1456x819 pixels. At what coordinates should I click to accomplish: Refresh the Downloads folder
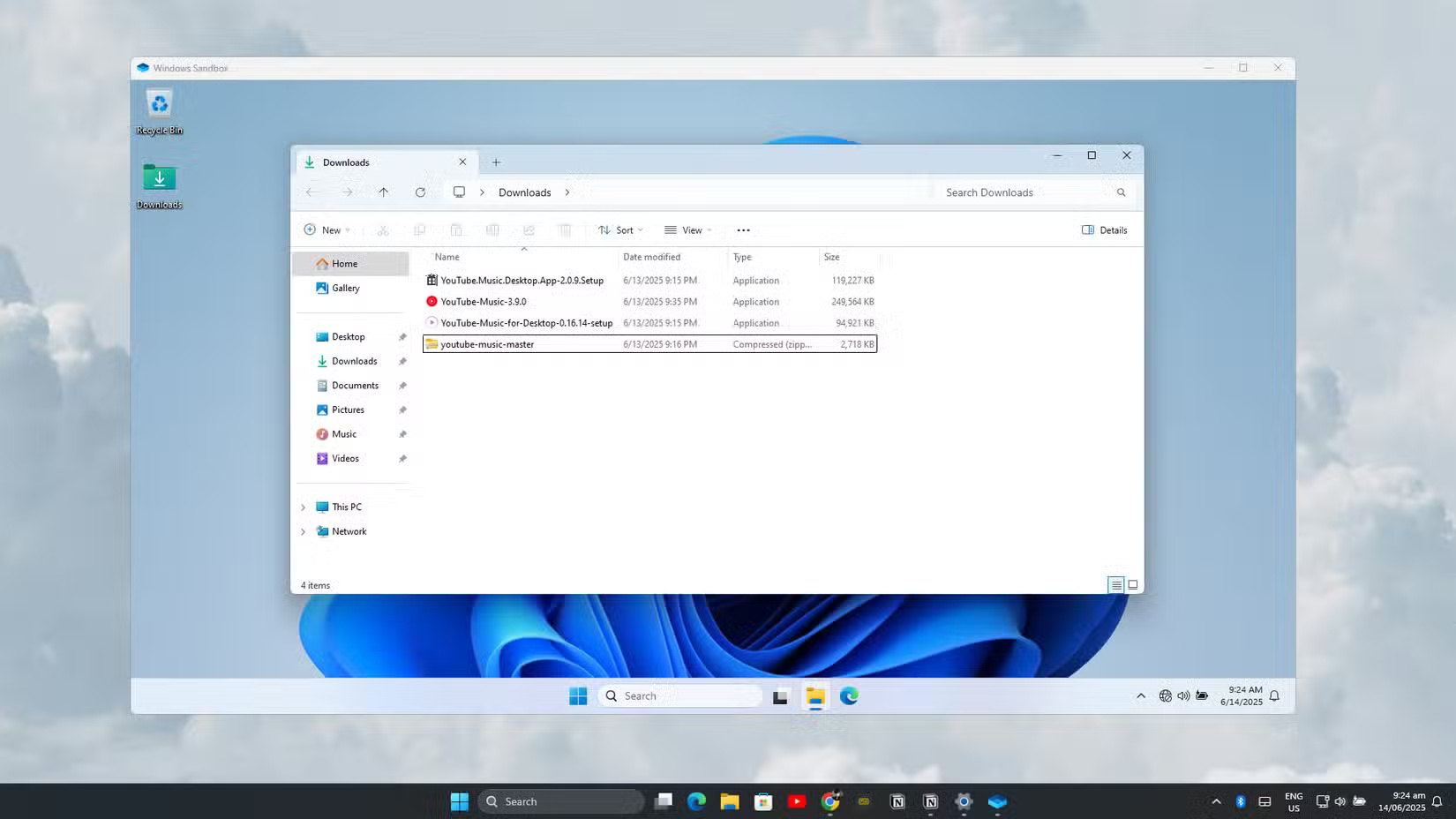pos(421,192)
